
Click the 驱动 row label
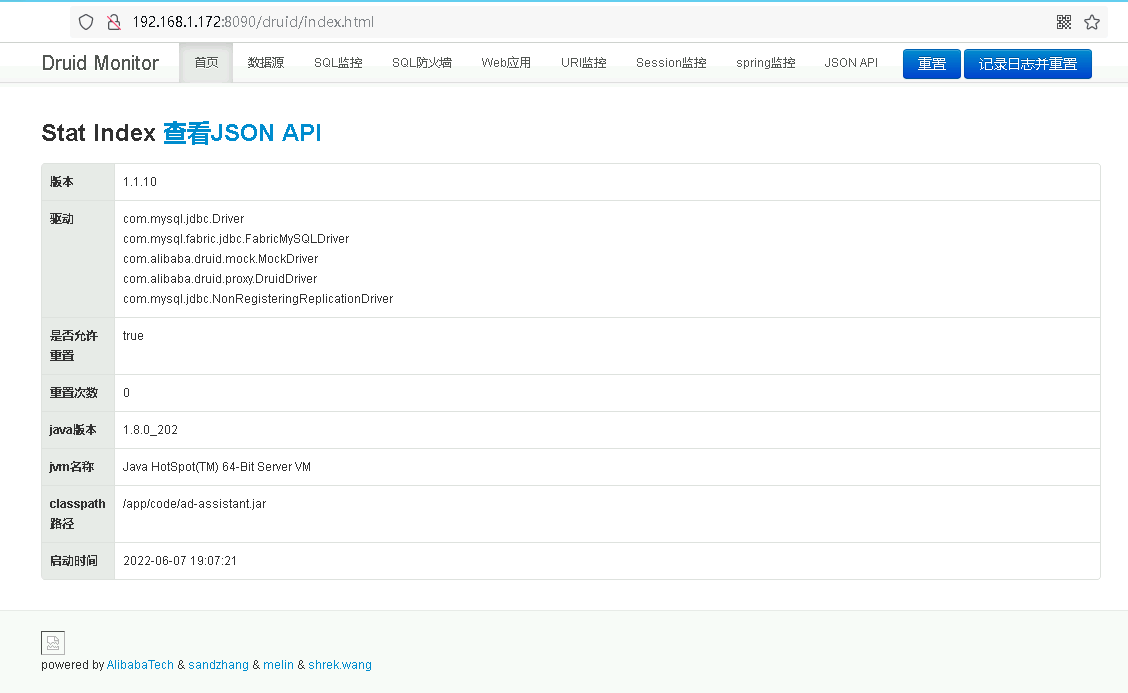pos(62,219)
